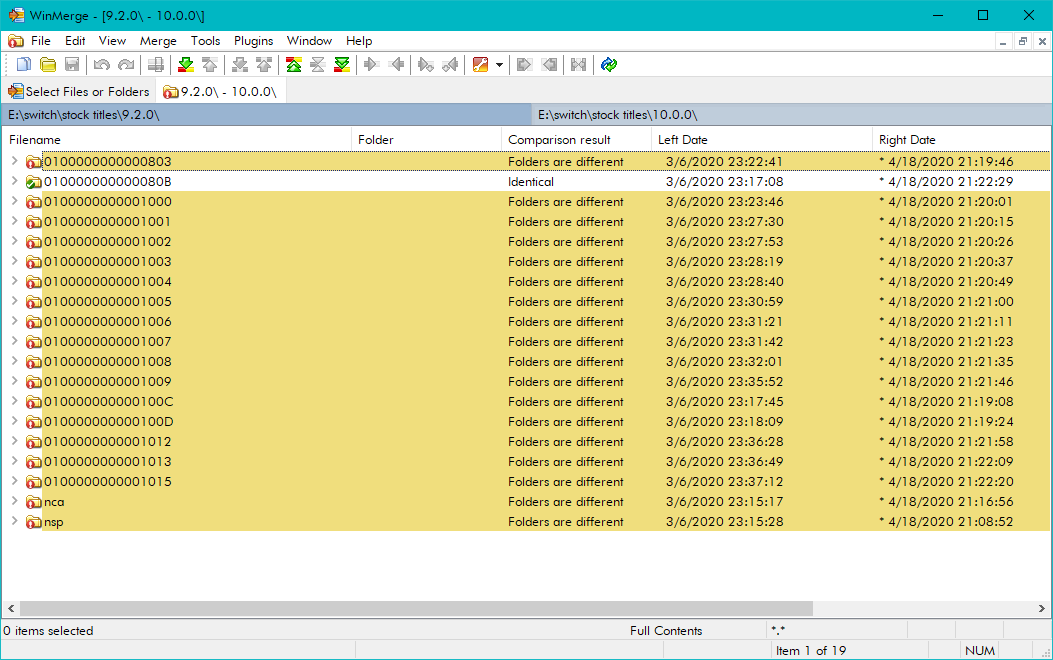Click the Copy to Right arrow icon

coord(371,64)
